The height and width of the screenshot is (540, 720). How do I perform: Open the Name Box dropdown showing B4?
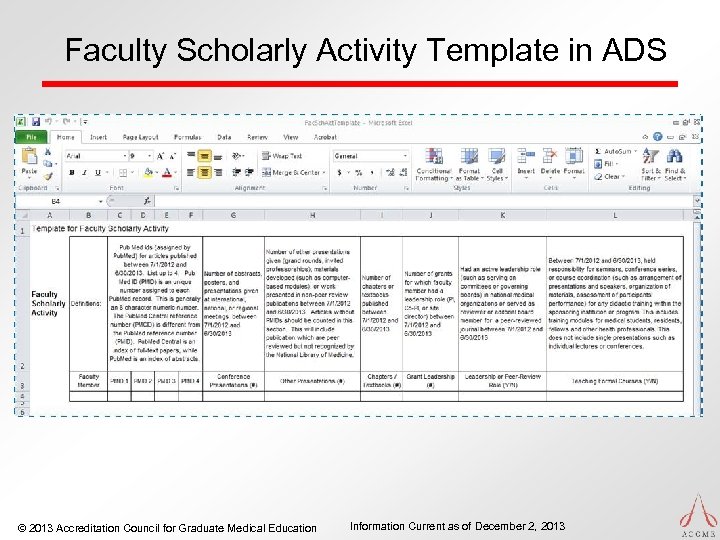100,202
